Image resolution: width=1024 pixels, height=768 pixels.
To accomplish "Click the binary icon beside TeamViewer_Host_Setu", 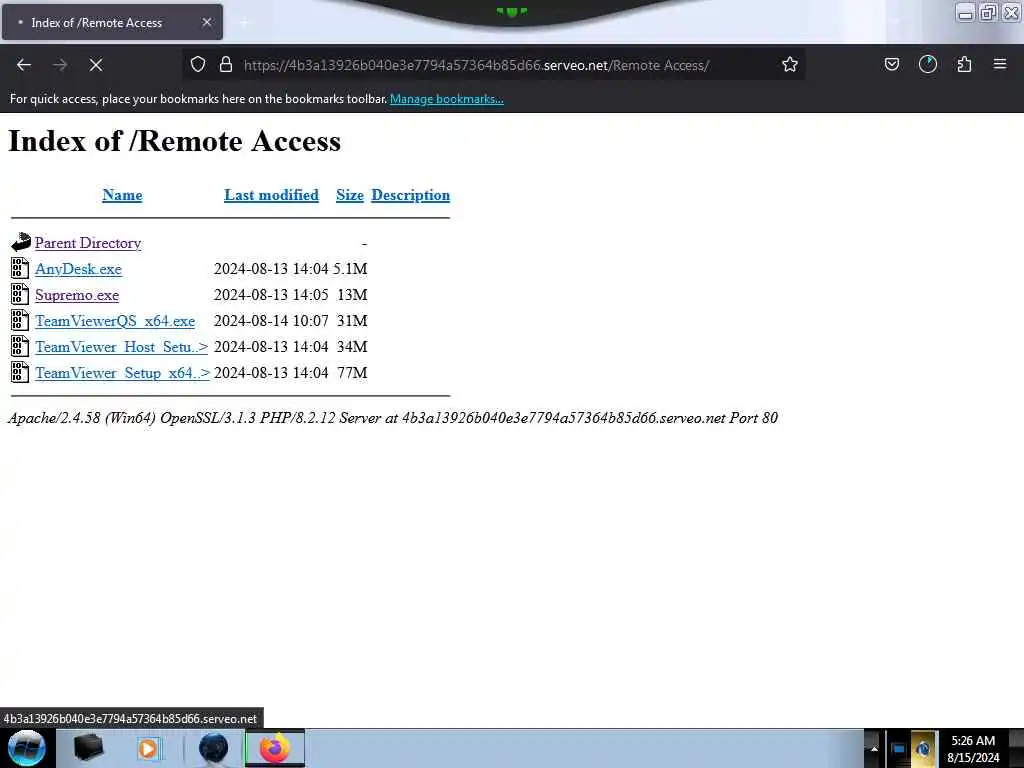I will 20,346.
